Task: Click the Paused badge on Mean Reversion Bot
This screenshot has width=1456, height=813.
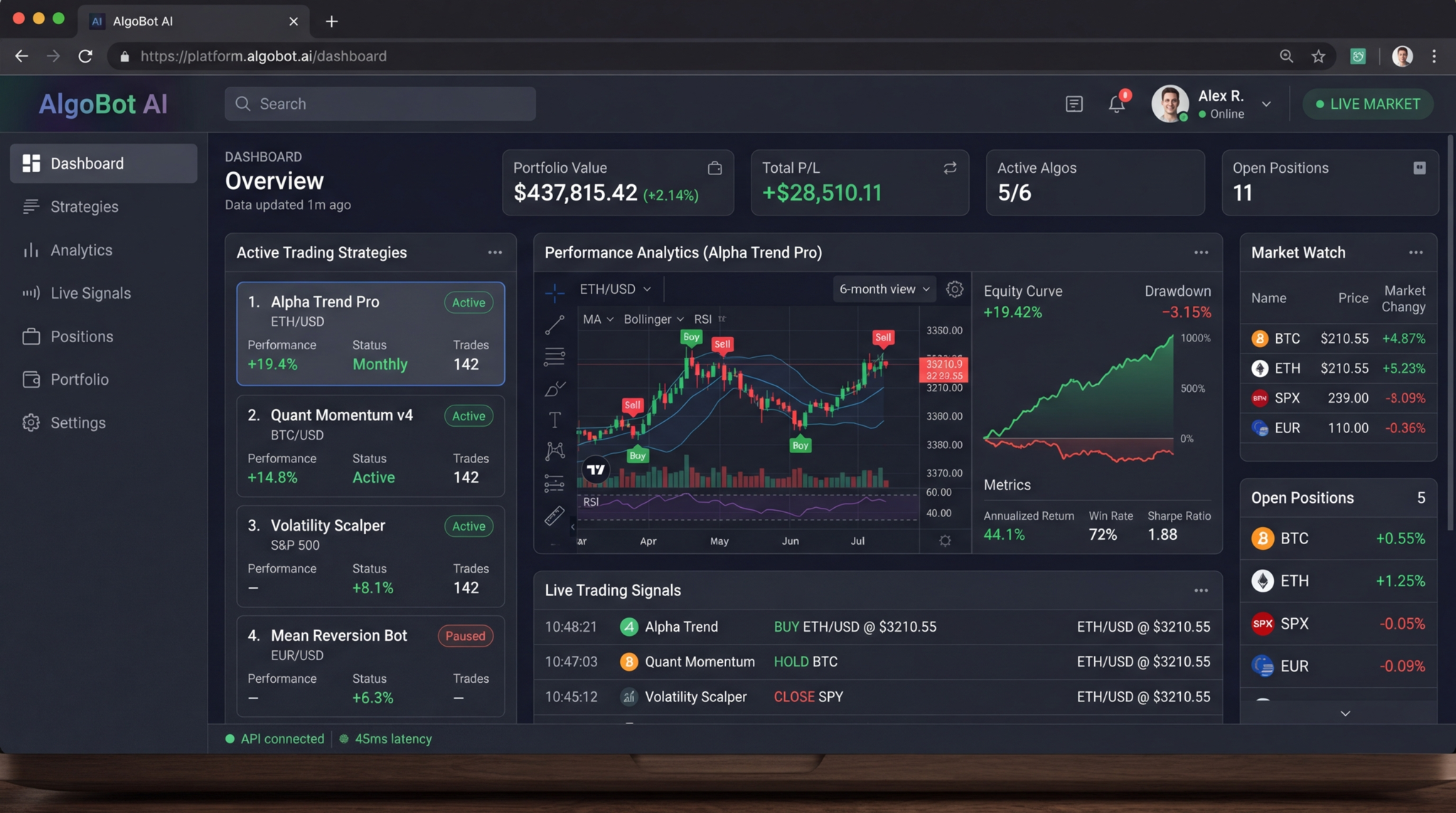Action: tap(465, 635)
